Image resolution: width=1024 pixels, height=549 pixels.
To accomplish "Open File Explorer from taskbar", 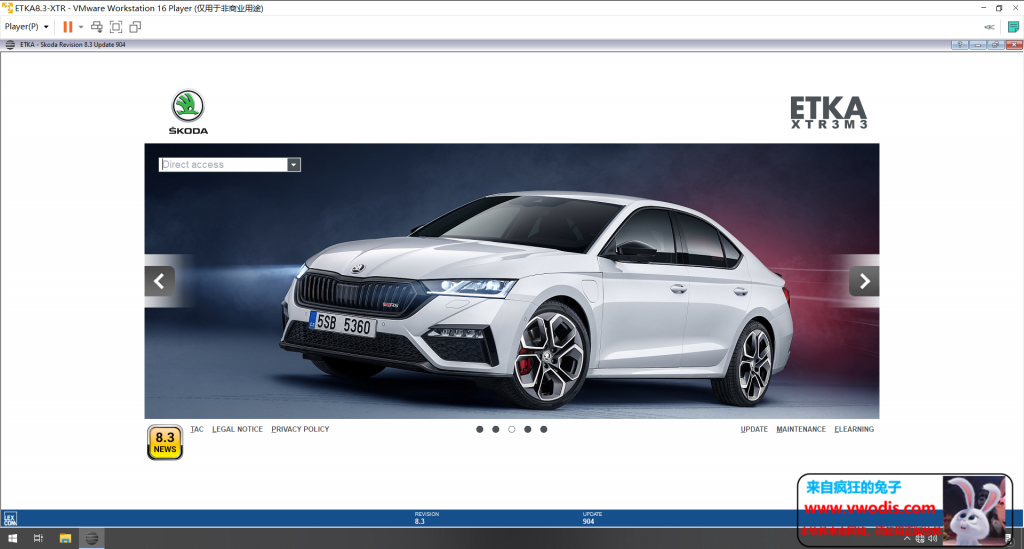I will [65, 539].
